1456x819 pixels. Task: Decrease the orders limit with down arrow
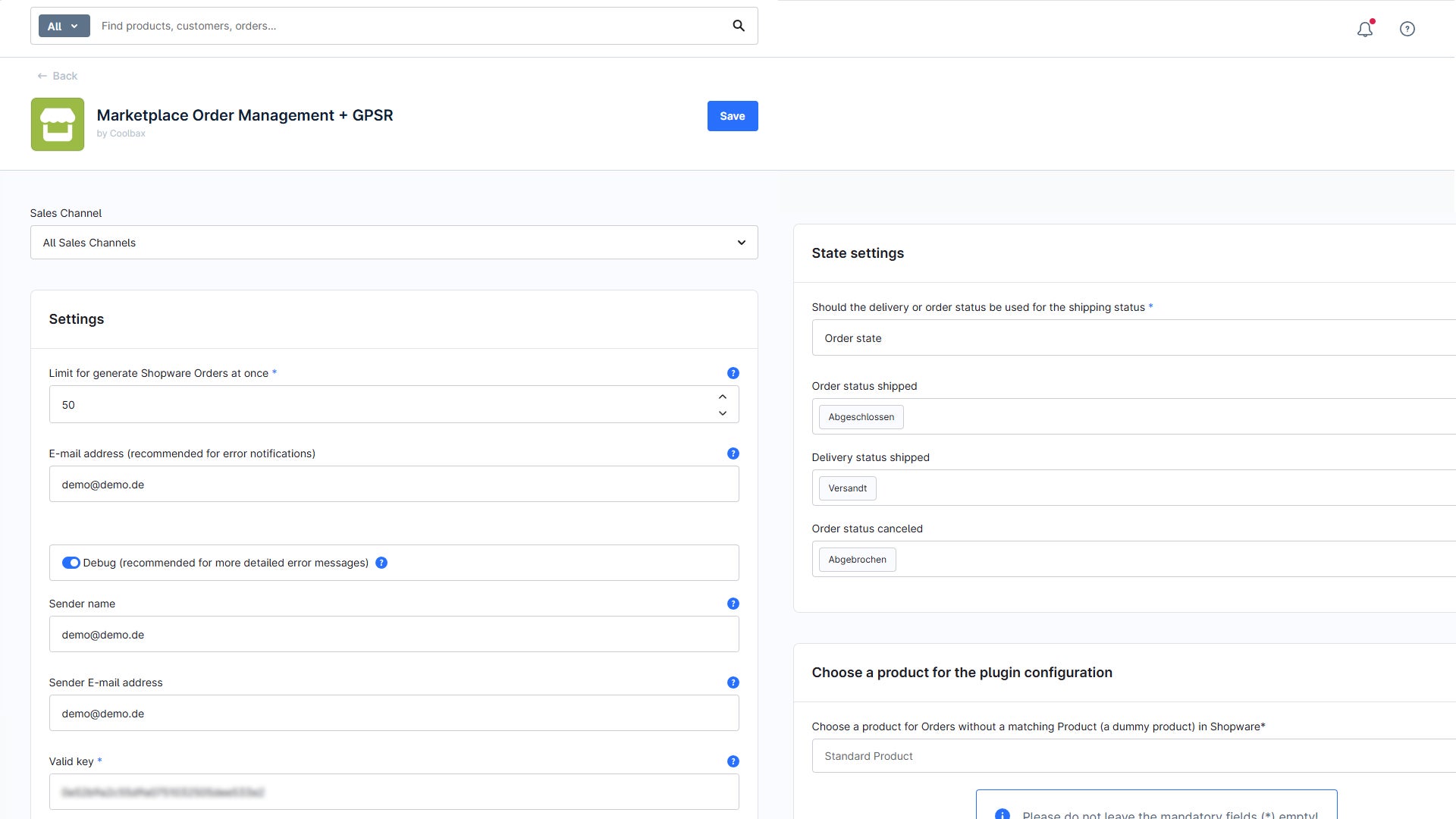[723, 413]
